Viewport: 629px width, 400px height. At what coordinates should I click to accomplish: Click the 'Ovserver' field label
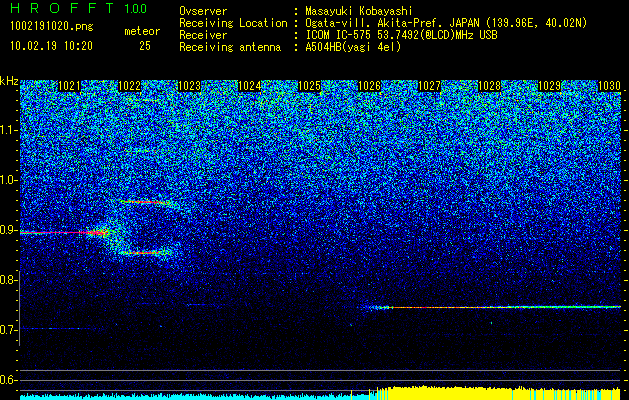pyautogui.click(x=203, y=11)
